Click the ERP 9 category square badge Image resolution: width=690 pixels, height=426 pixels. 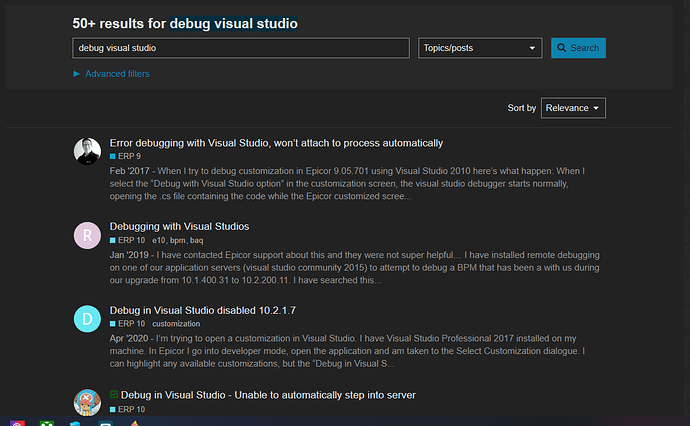(112, 156)
